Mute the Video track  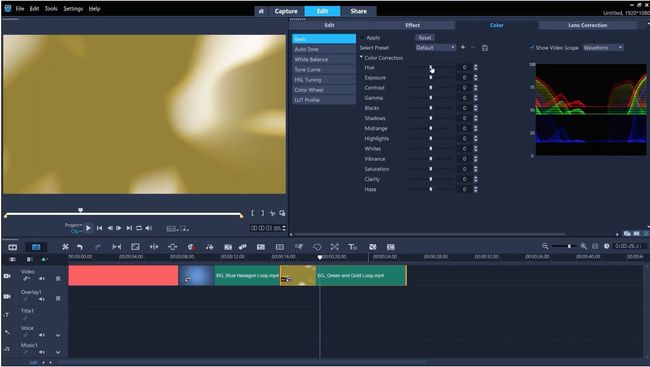(42, 279)
